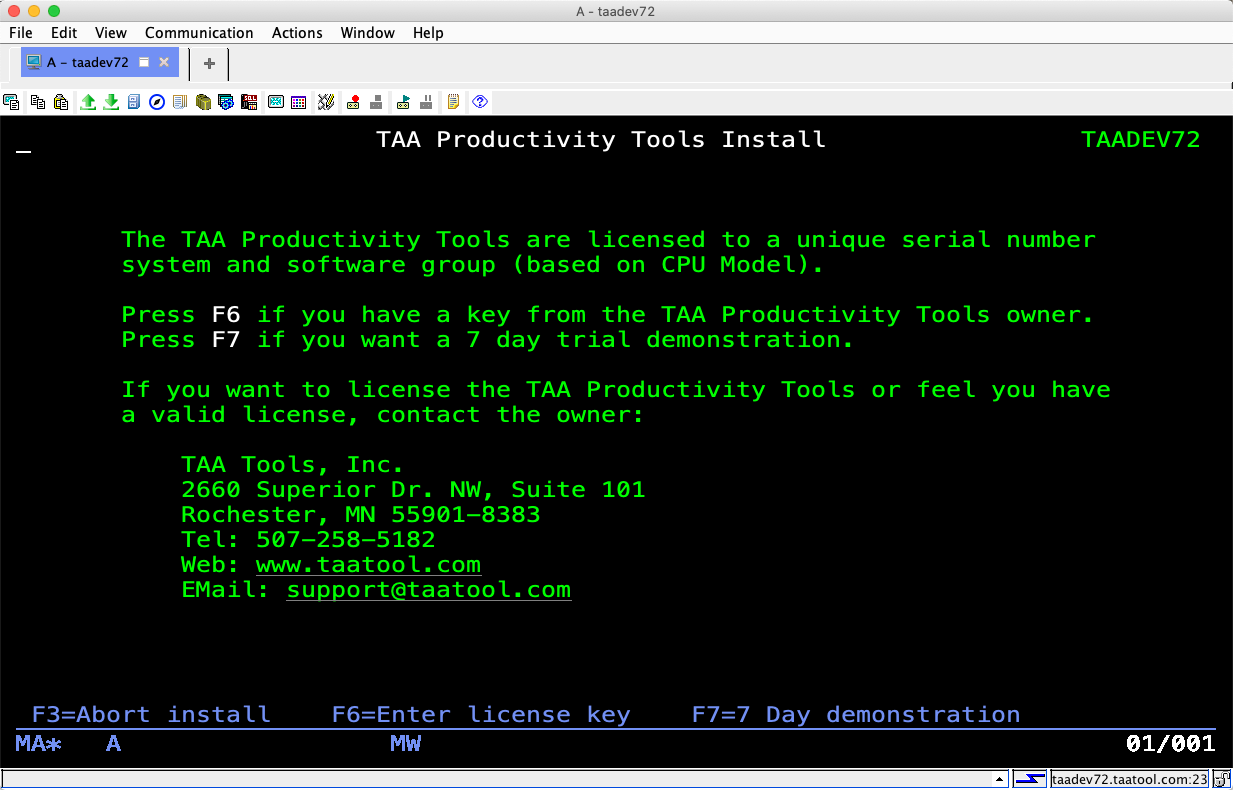Viewport: 1233px width, 790px height.
Task: Click the MW indicator in the status line
Action: 405,744
